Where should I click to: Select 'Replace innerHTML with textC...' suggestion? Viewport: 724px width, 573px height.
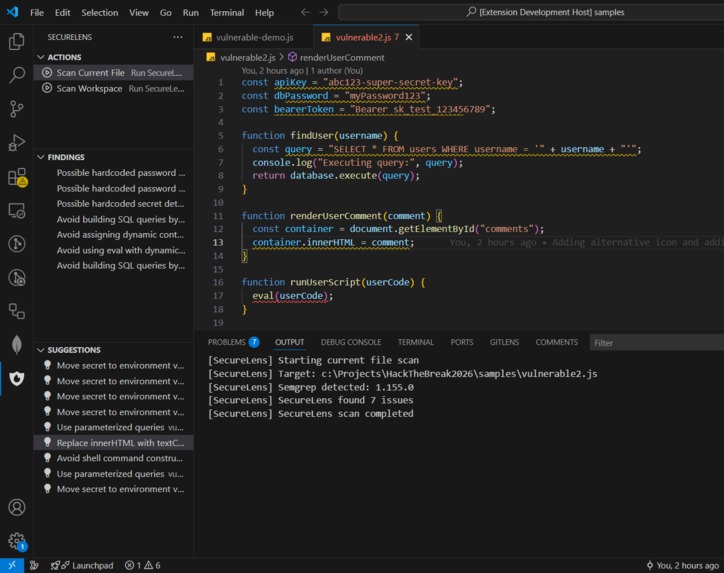tap(114, 442)
